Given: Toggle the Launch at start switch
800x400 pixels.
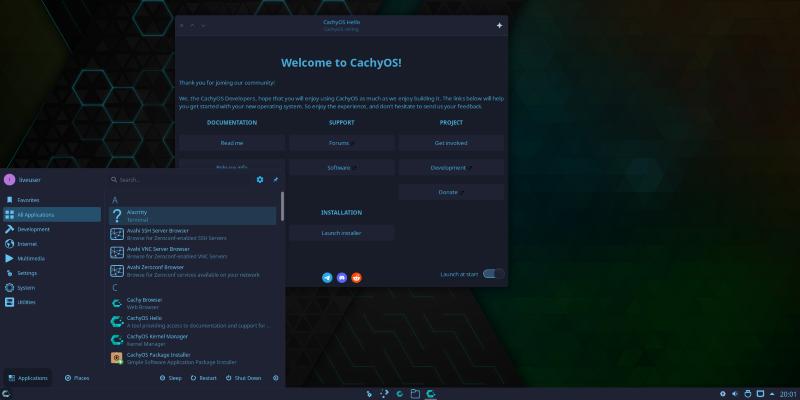Looking at the screenshot, I should pyautogui.click(x=493, y=274).
